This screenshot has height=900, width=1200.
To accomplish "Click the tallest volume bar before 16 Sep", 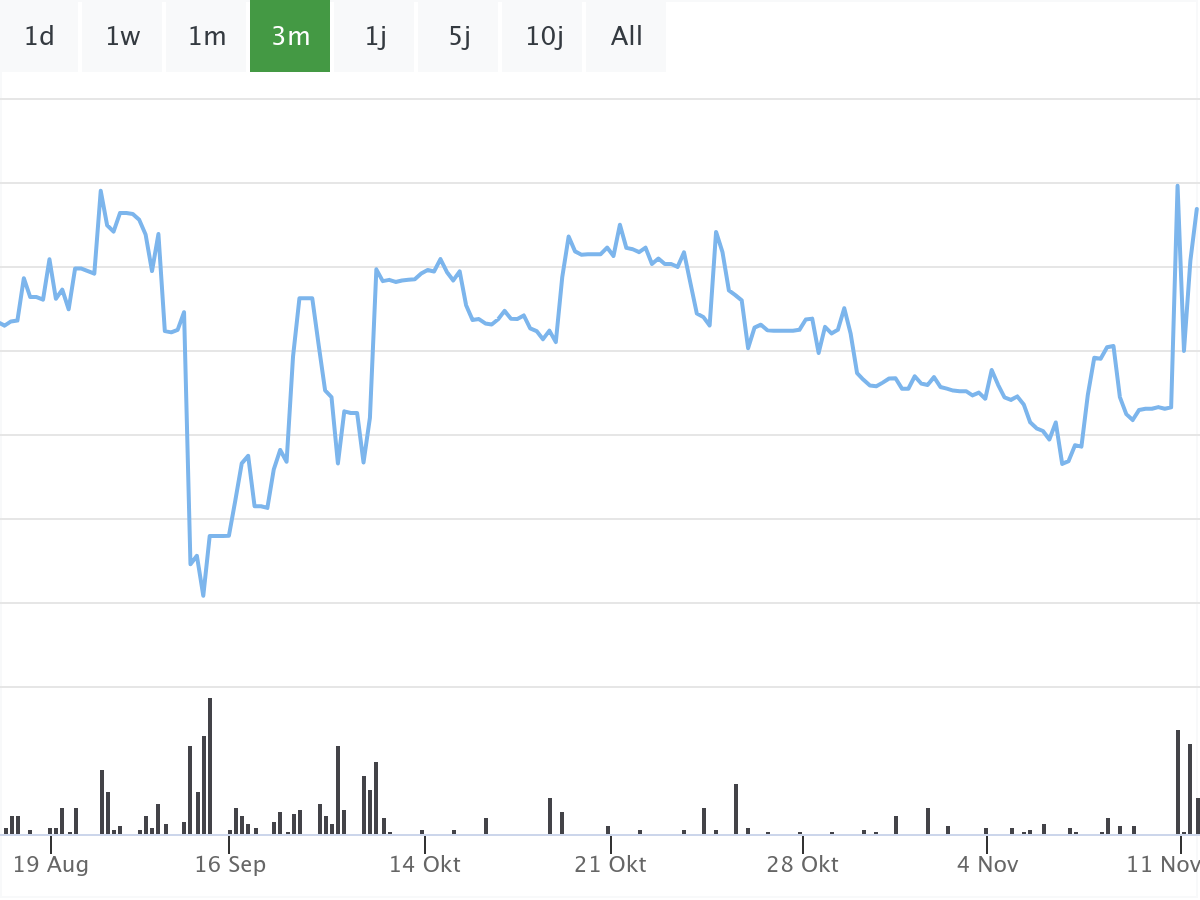I will tap(210, 765).
